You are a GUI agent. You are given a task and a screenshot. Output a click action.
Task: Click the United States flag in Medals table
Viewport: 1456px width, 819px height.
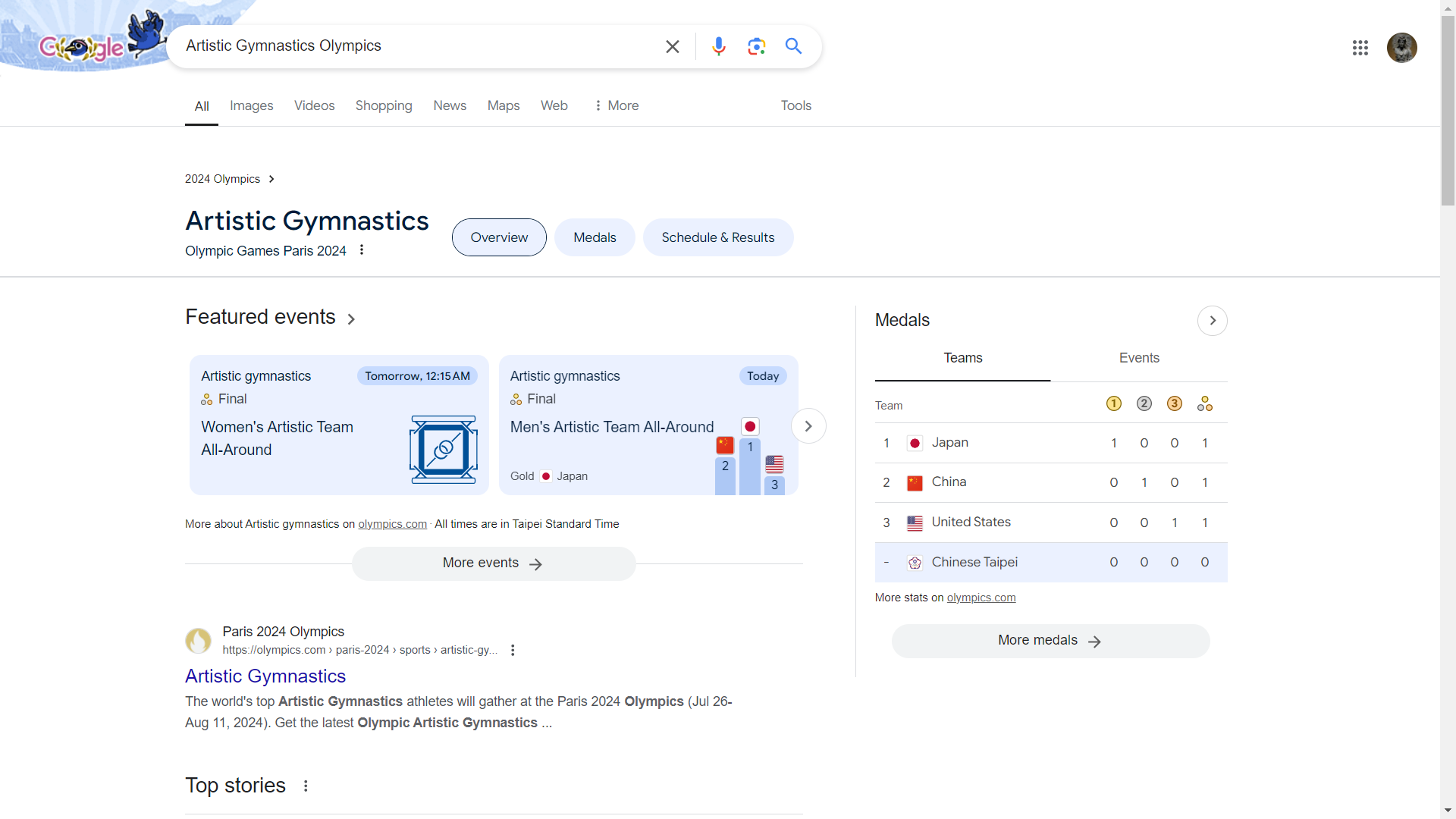click(915, 522)
